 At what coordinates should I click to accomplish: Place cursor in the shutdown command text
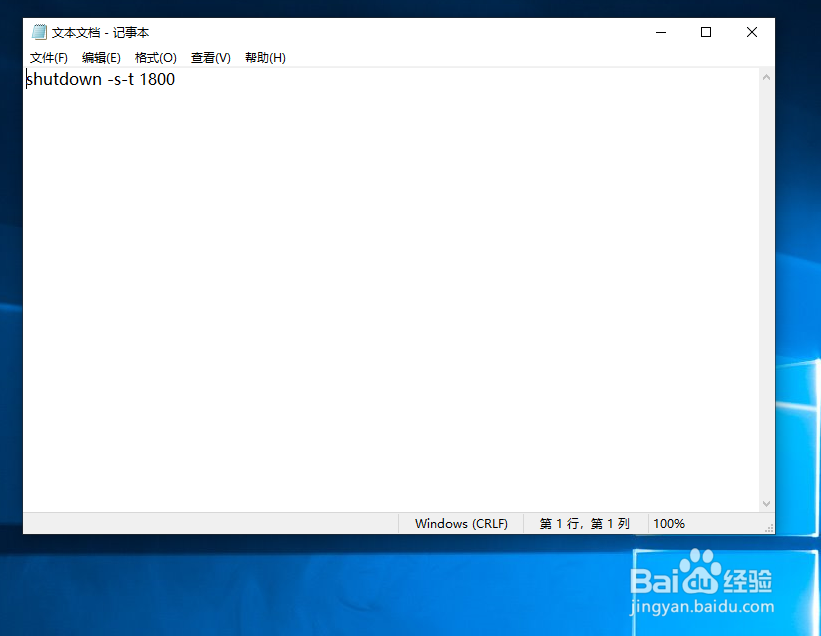coord(100,79)
